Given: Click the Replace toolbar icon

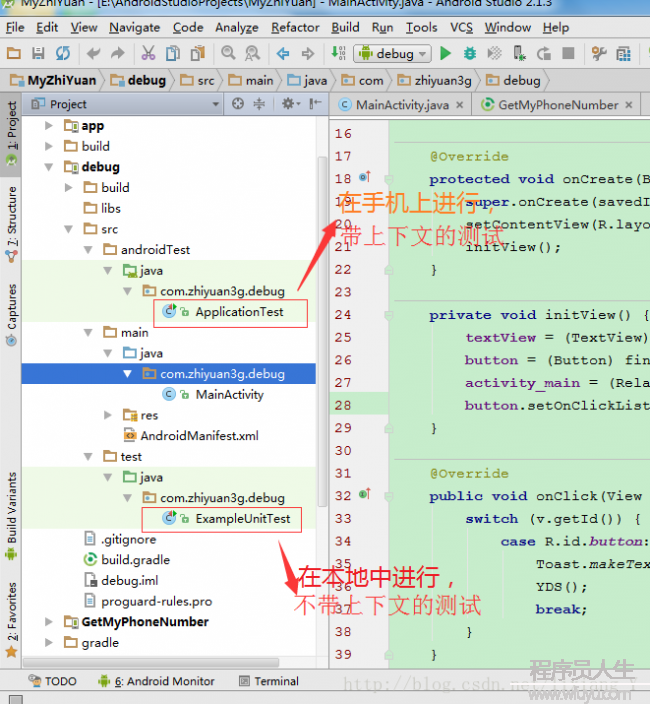Looking at the screenshot, I should [x=252, y=53].
